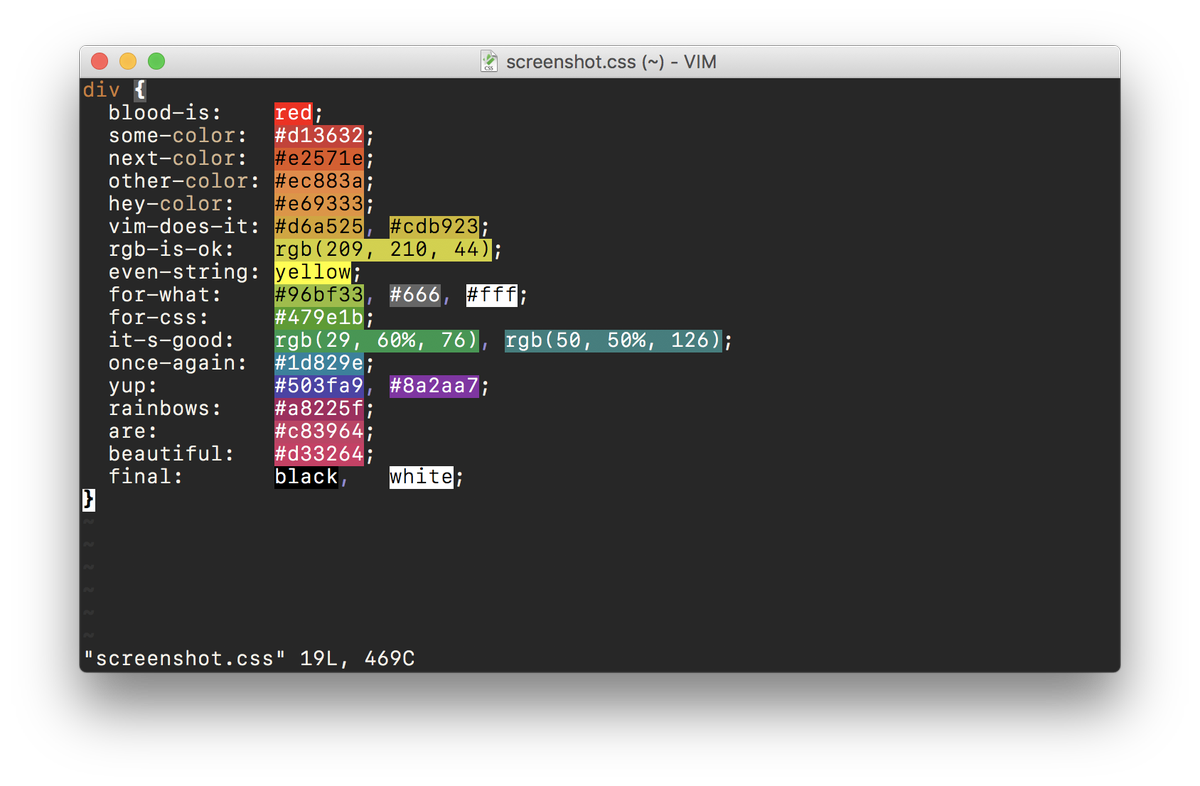Click the 'hey-color:' property name

[x=171, y=204]
